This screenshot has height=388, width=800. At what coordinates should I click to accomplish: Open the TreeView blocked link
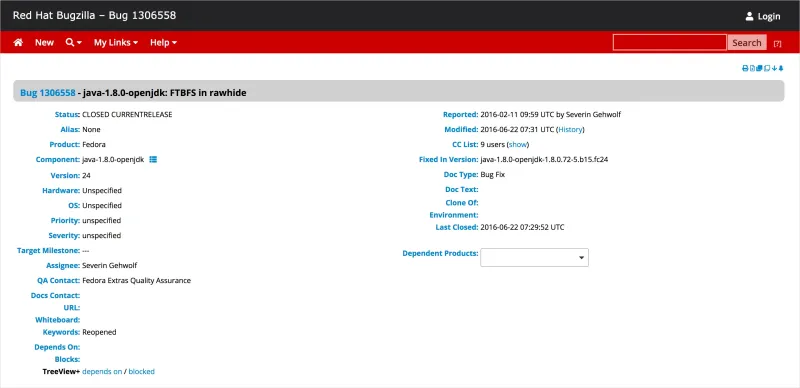(141, 372)
